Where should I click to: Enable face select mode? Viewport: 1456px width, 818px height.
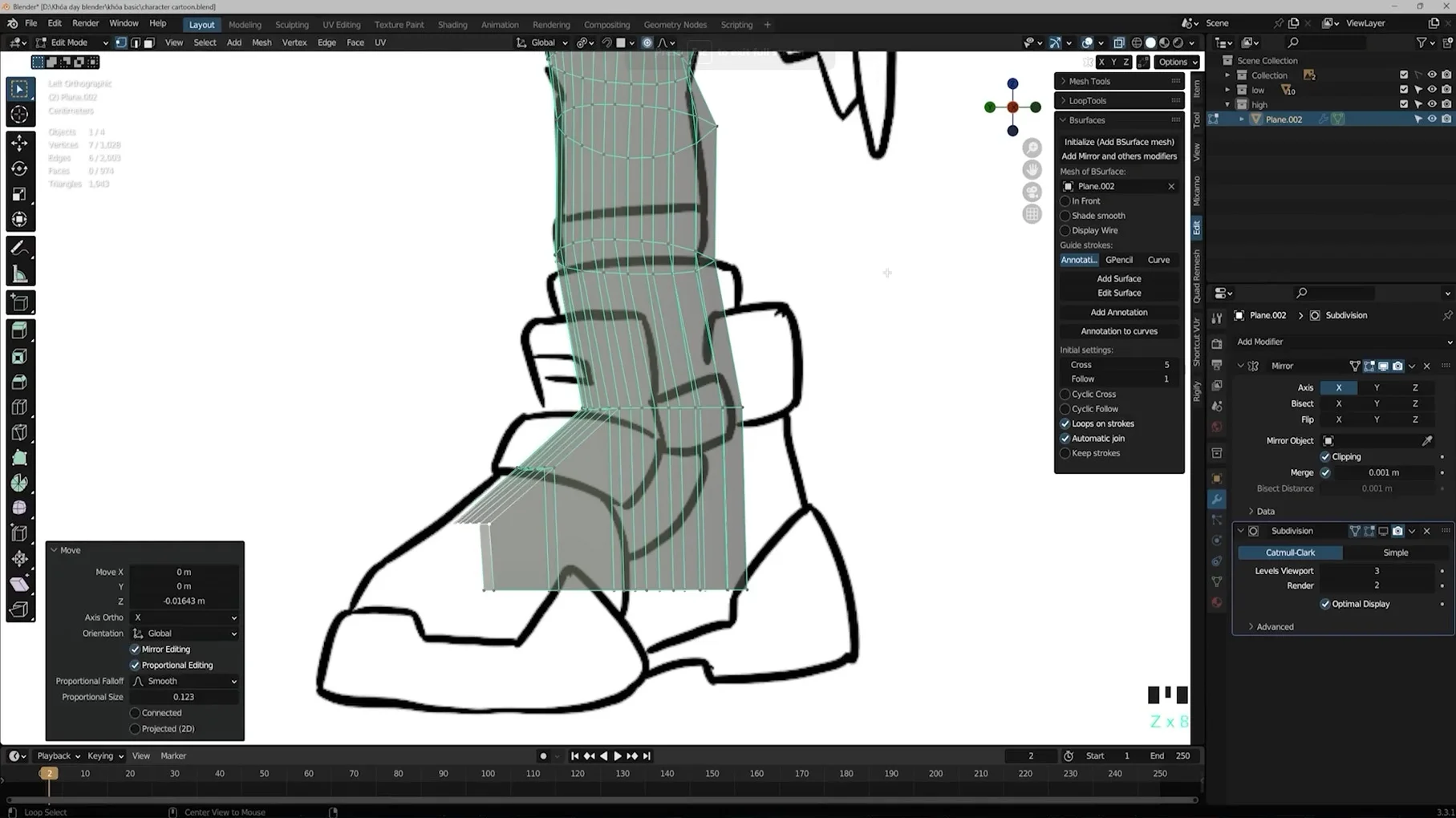(149, 43)
